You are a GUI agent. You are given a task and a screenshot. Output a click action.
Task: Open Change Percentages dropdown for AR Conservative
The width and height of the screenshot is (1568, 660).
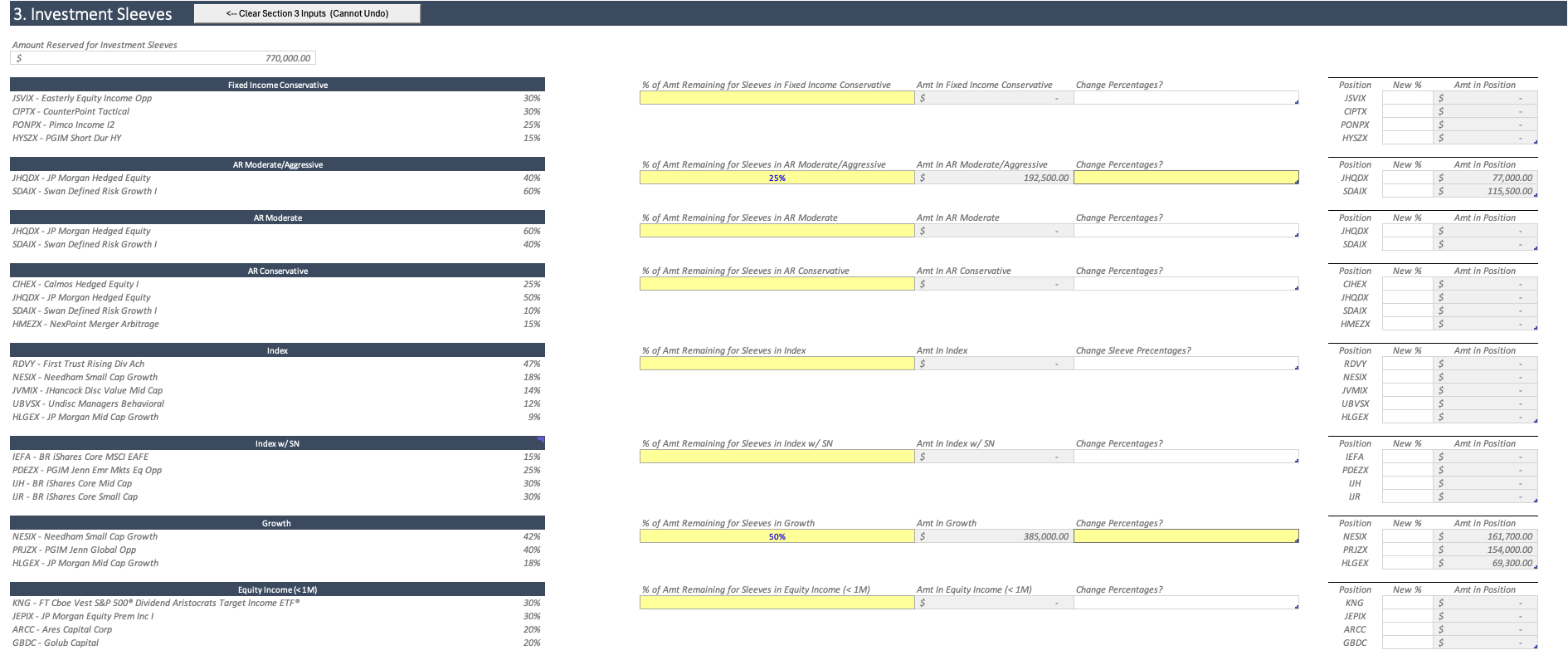(1186, 284)
